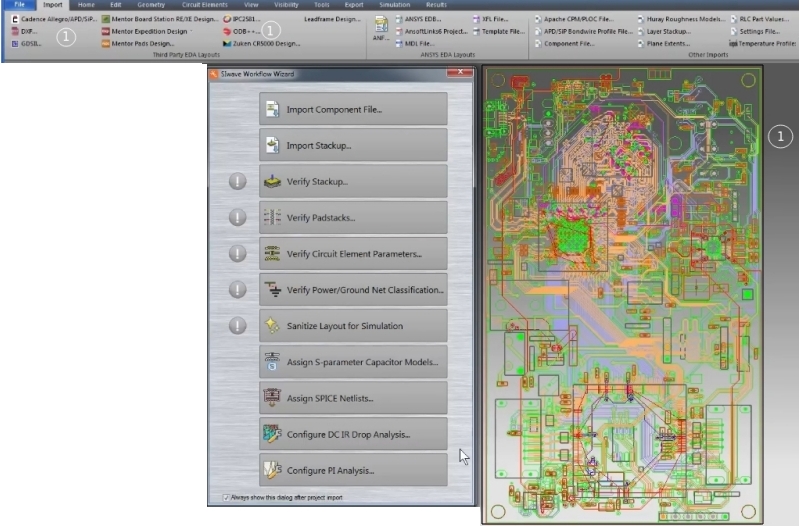800x527 pixels.
Task: Click the Cadence Allegro/APD/SiP import icon
Action: coord(15,19)
